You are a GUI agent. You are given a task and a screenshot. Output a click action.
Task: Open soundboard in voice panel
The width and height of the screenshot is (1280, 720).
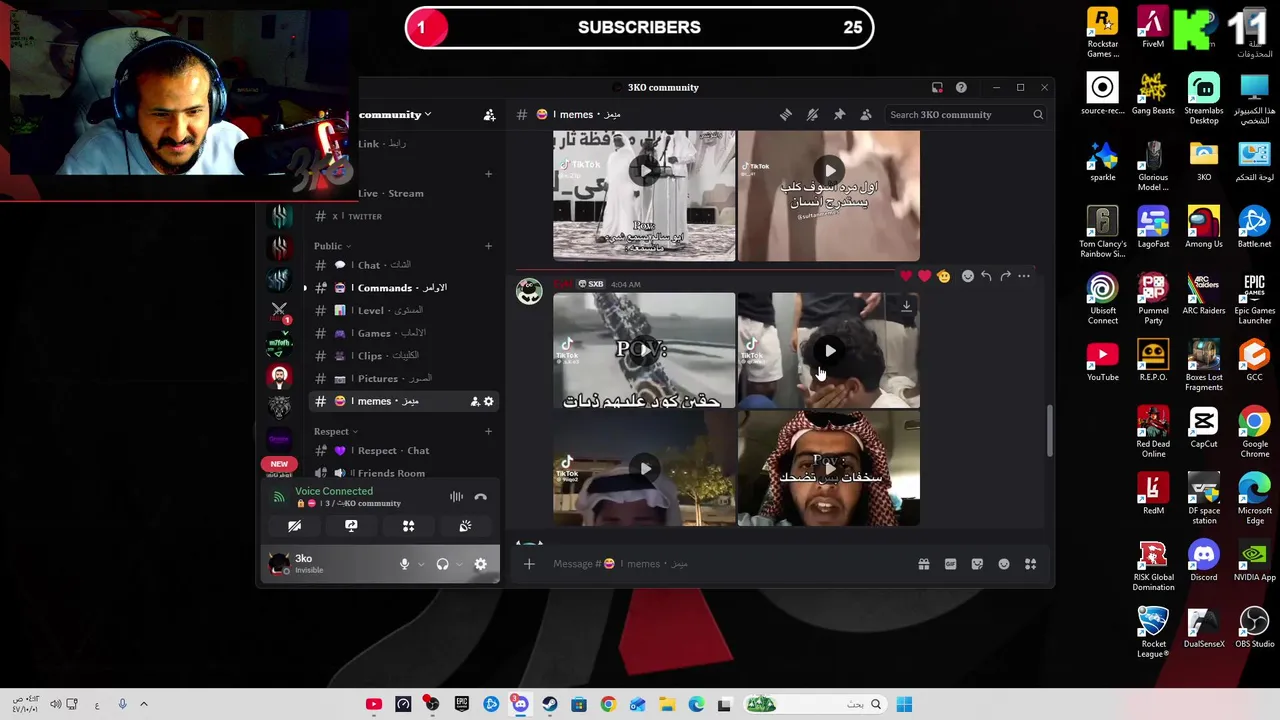465,526
